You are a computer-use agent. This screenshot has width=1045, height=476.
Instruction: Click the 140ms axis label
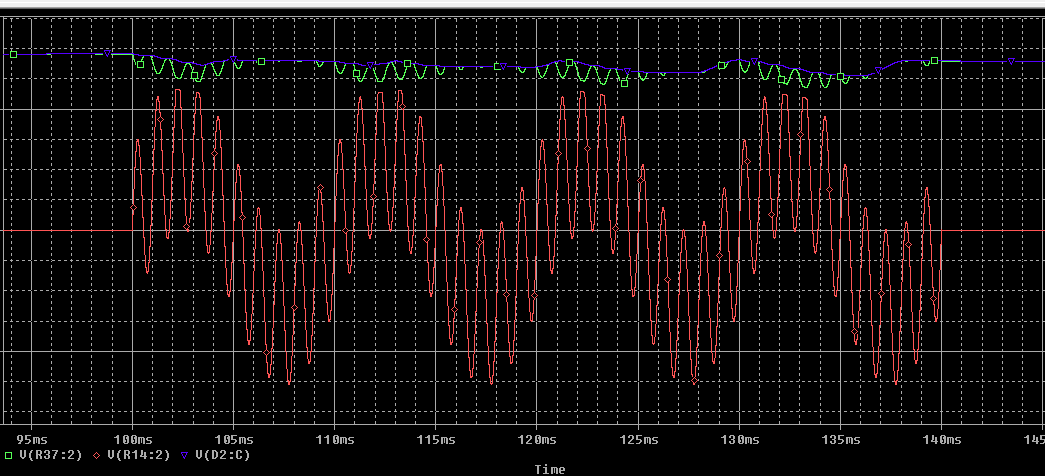(x=942, y=440)
